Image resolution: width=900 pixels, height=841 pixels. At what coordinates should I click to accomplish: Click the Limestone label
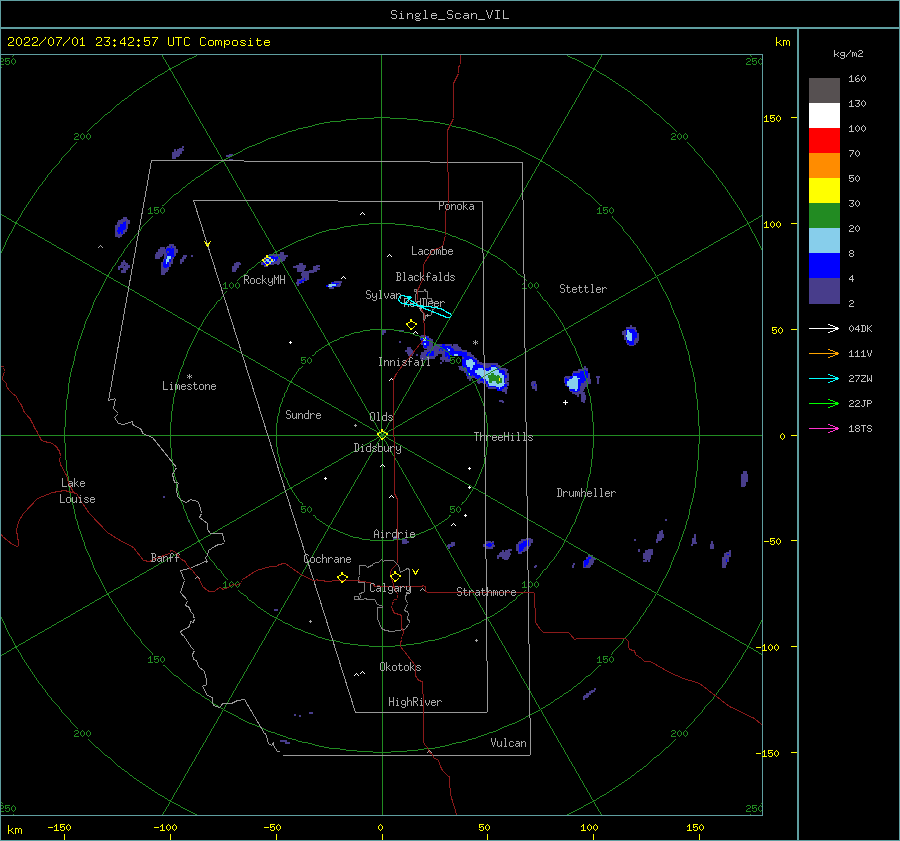point(189,386)
